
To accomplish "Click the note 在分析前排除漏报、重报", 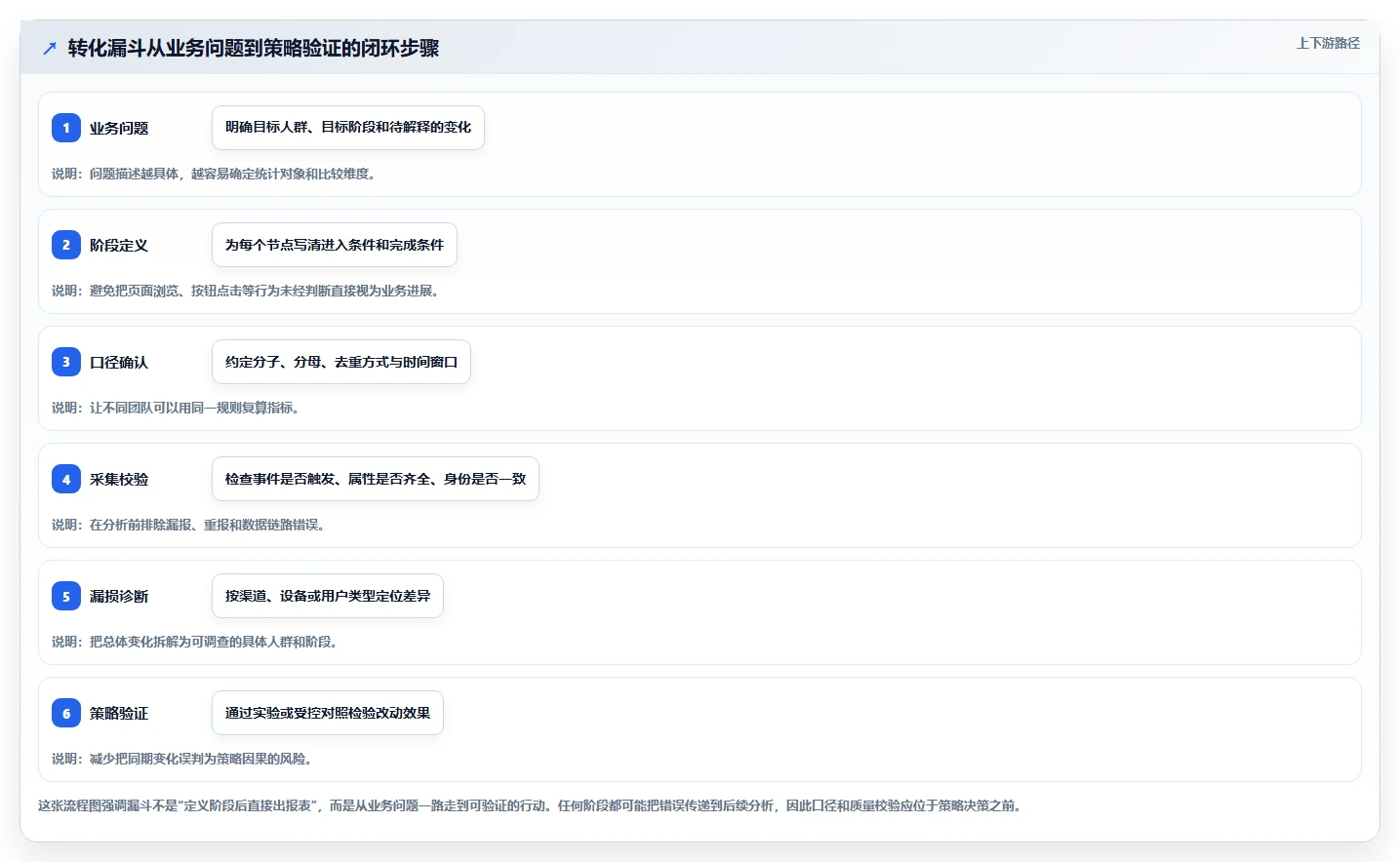I will [x=188, y=525].
